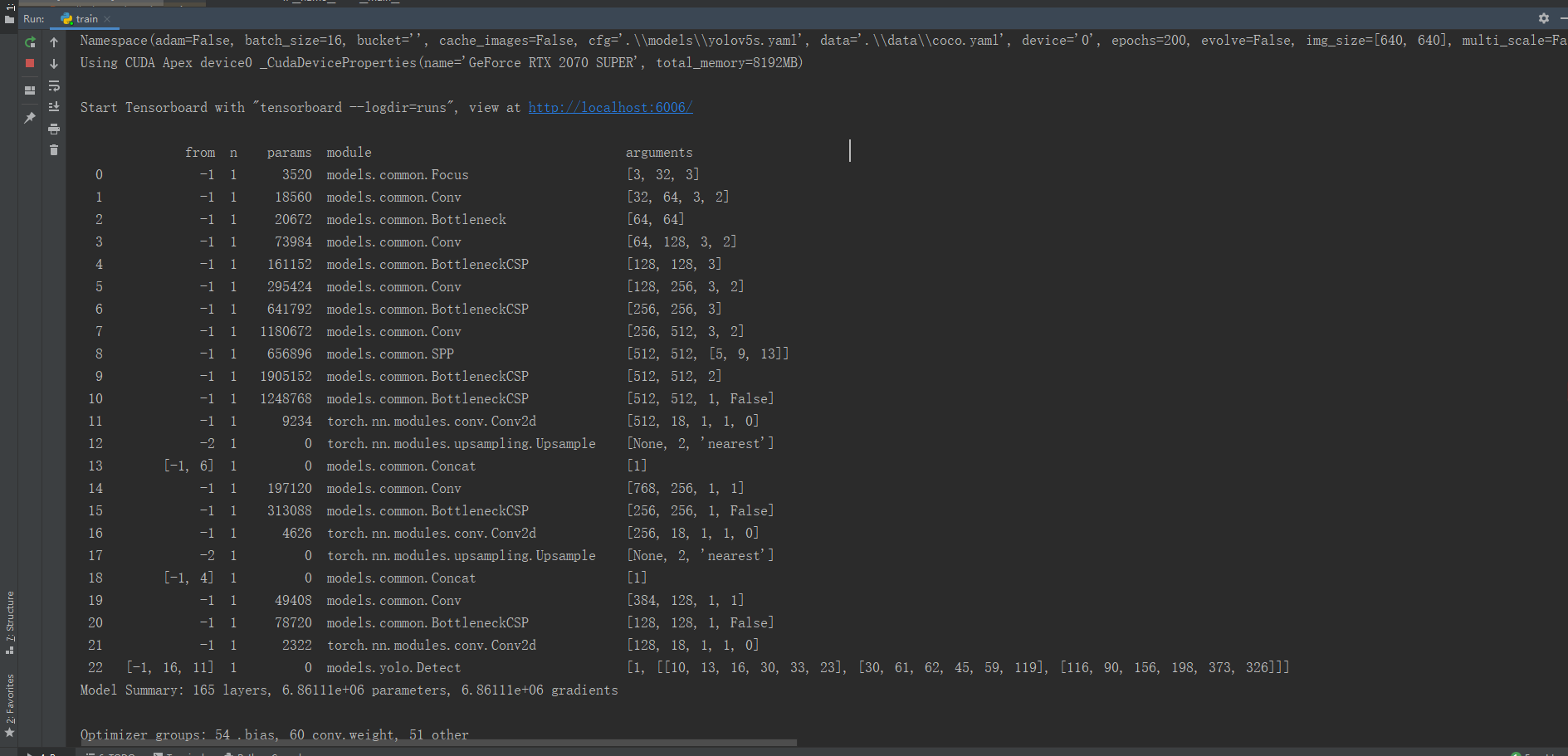The width and height of the screenshot is (1568, 756).
Task: Click 'torch.nn.modules.conv.Conv2d' in row 11
Action: pyautogui.click(x=432, y=422)
